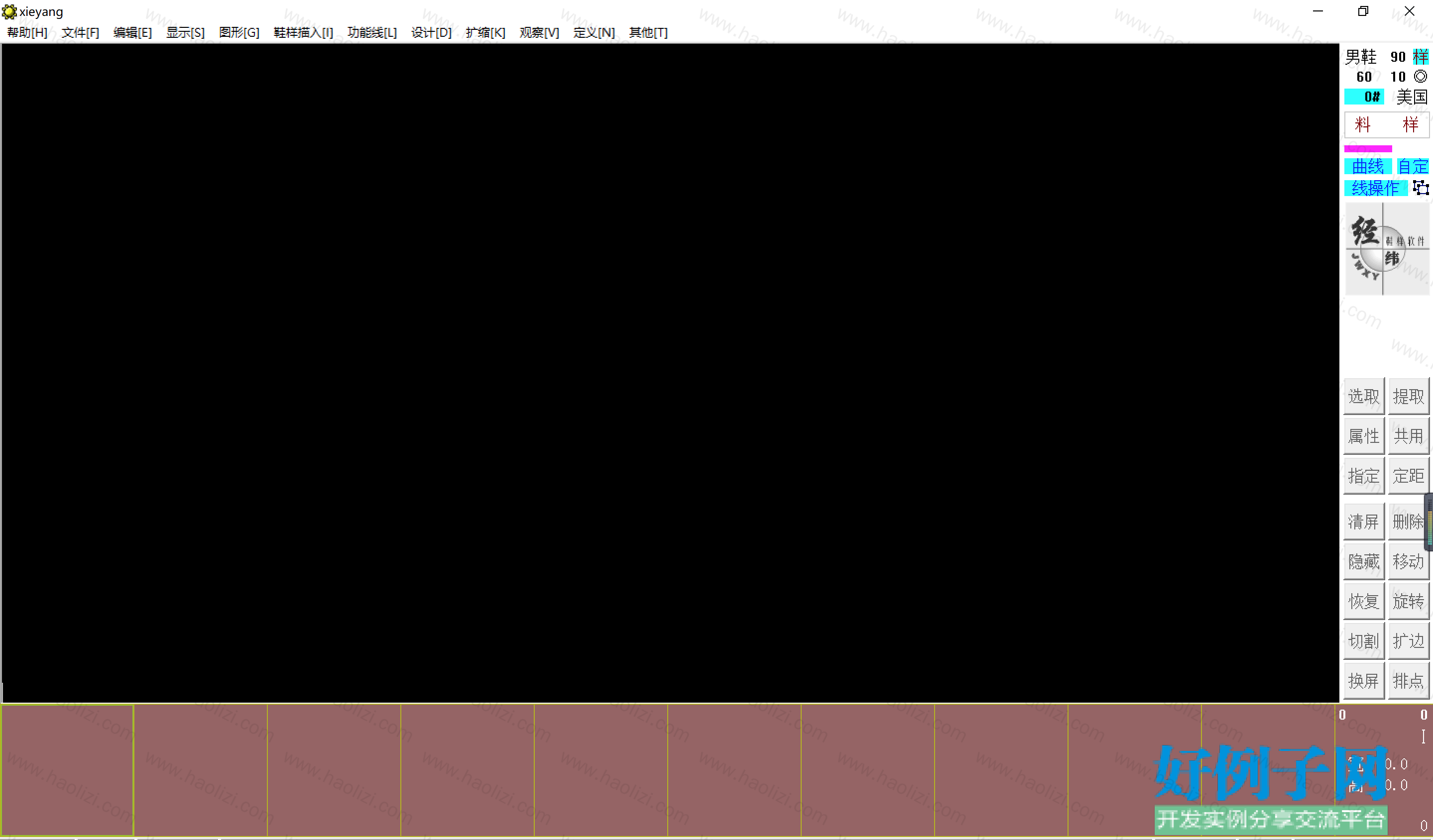This screenshot has height=840, width=1433.
Task: Select the green-outlined pattern slot in bottom strip
Action: pos(67,770)
